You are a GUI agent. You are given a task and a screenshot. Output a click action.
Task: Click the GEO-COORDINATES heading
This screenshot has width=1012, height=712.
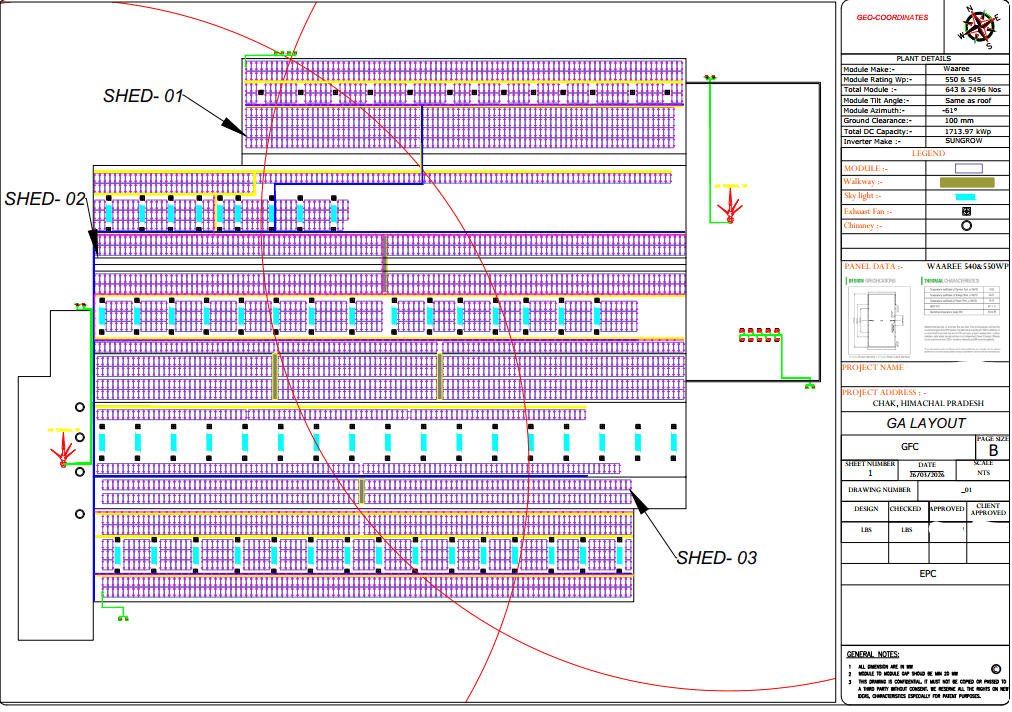pos(892,17)
